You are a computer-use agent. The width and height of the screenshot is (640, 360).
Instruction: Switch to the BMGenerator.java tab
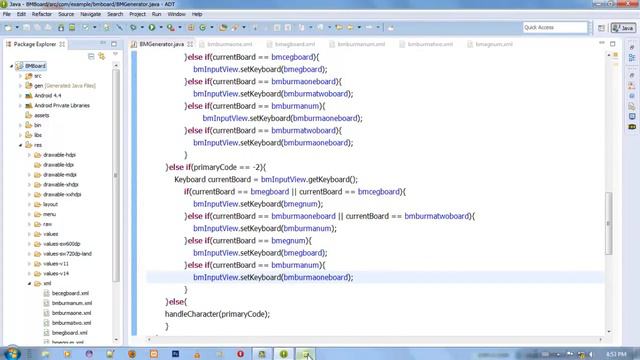pyautogui.click(x=161, y=44)
